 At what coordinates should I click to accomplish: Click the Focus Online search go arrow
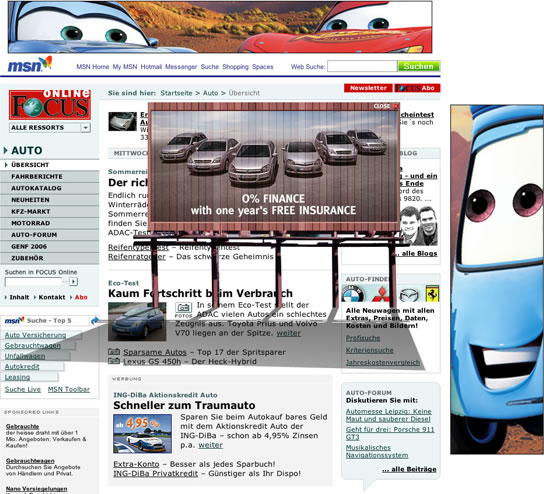pos(73,281)
